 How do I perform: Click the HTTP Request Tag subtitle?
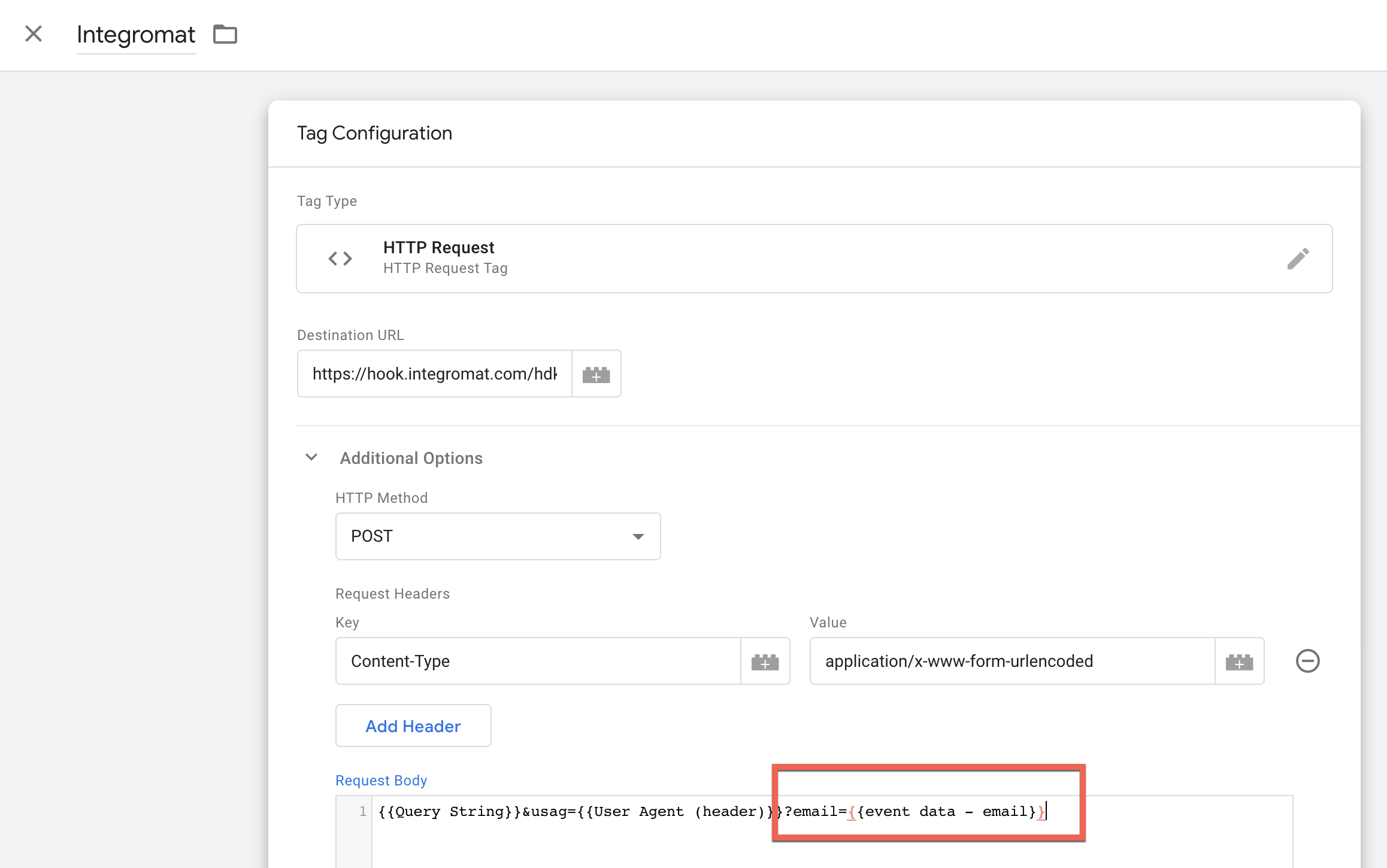[x=446, y=268]
